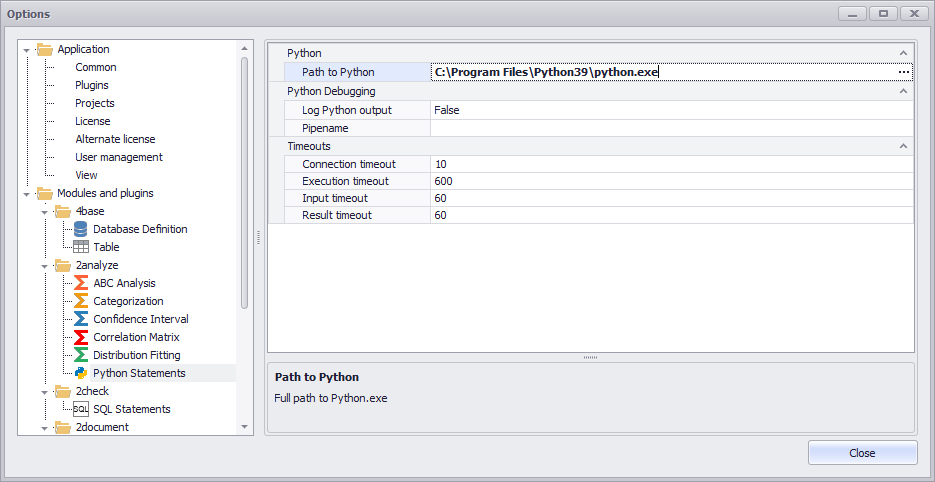Open the Alternate license page
Image resolution: width=935 pixels, height=482 pixels.
(115, 139)
